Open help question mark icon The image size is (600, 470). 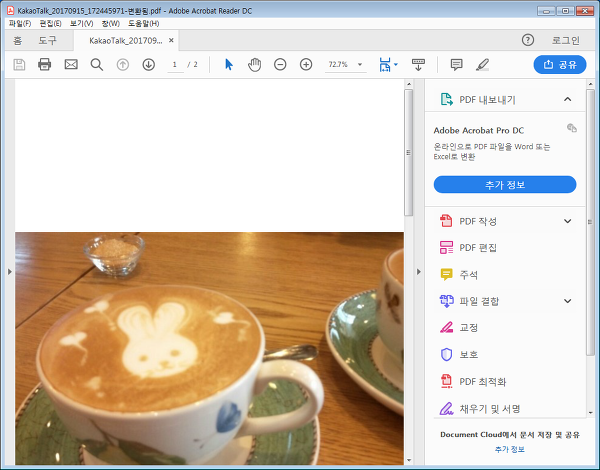[x=528, y=40]
